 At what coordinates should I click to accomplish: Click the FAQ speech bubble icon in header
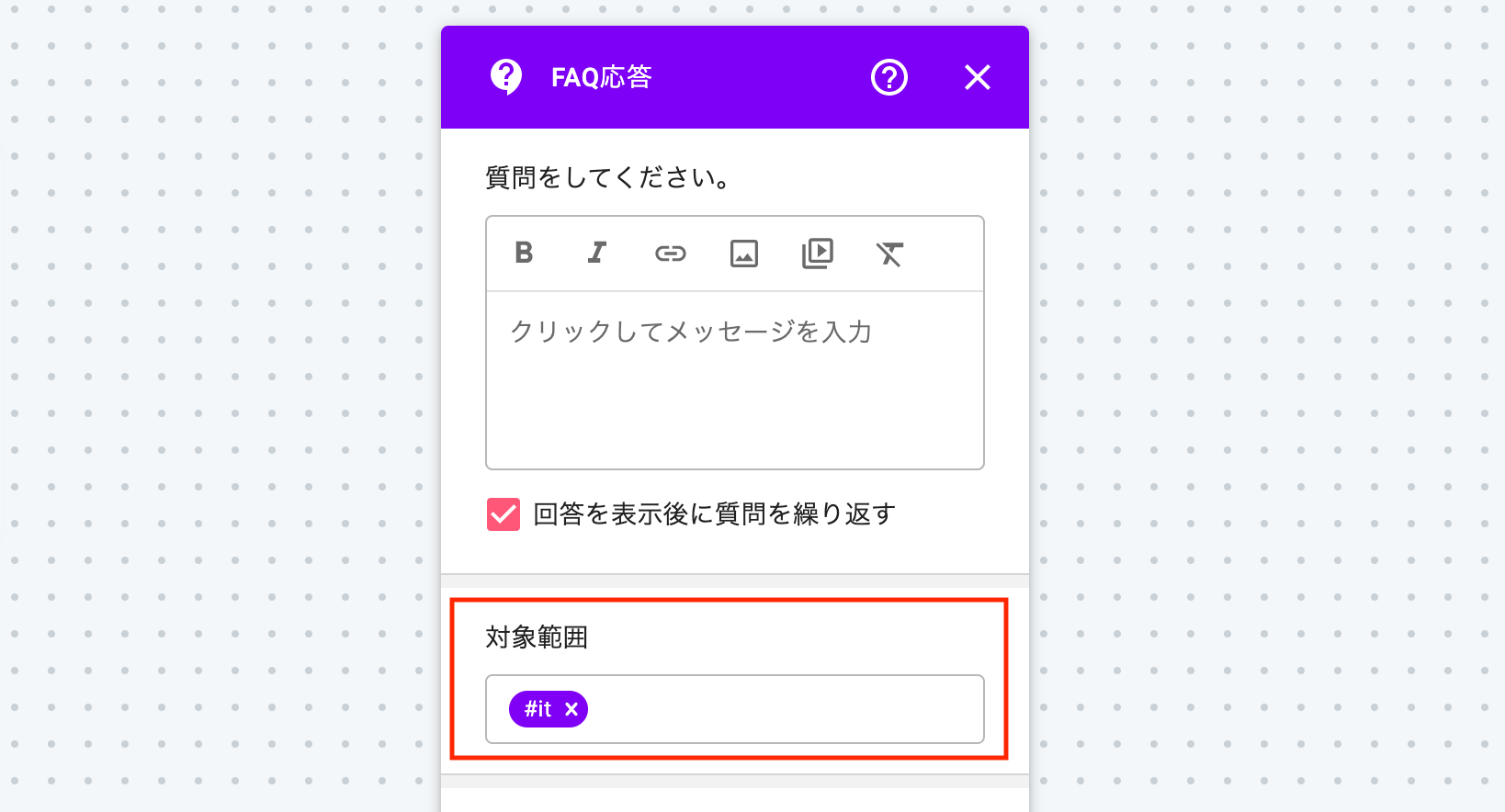coord(506,77)
